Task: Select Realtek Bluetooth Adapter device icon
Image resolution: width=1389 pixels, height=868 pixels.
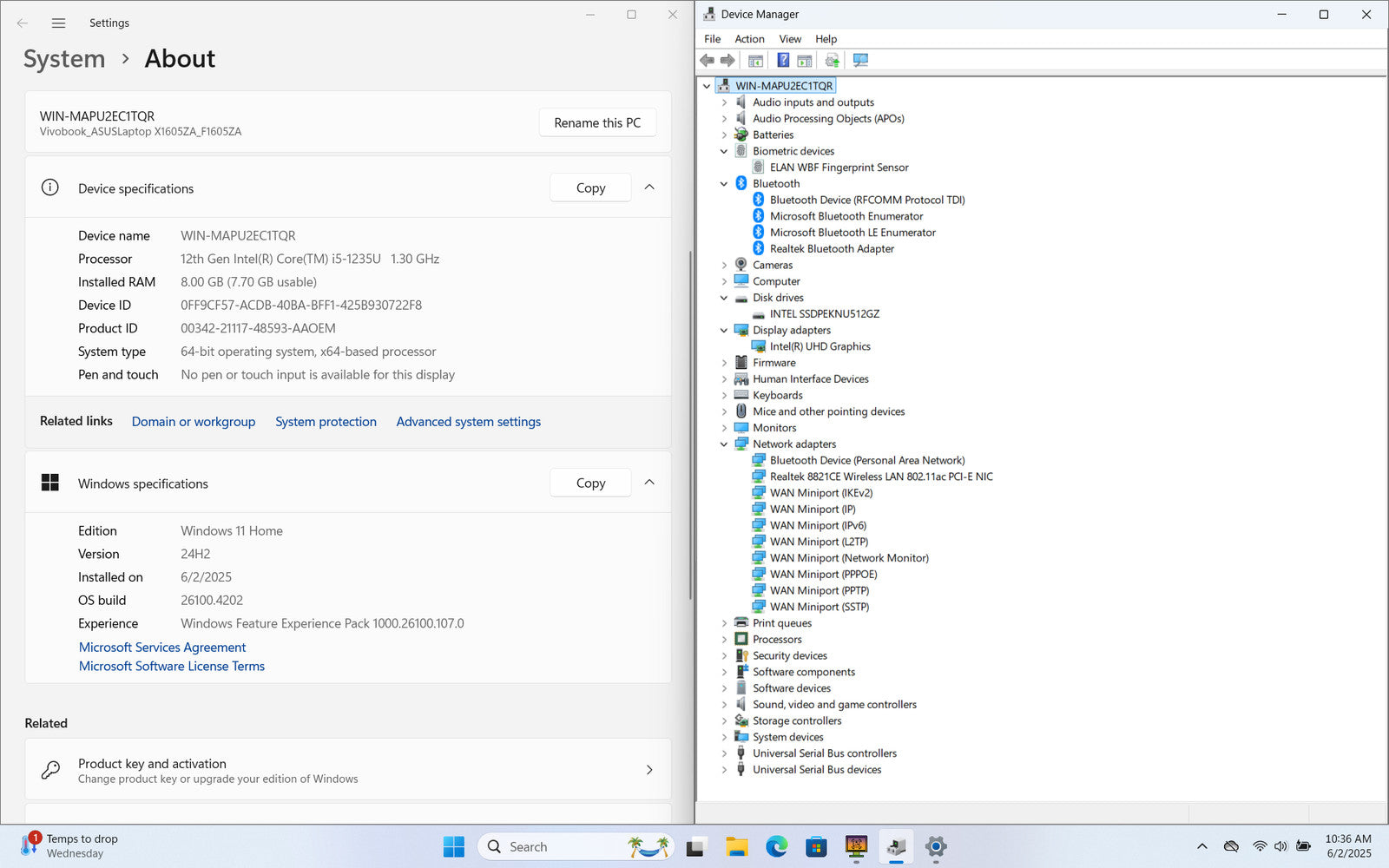Action: point(758,248)
